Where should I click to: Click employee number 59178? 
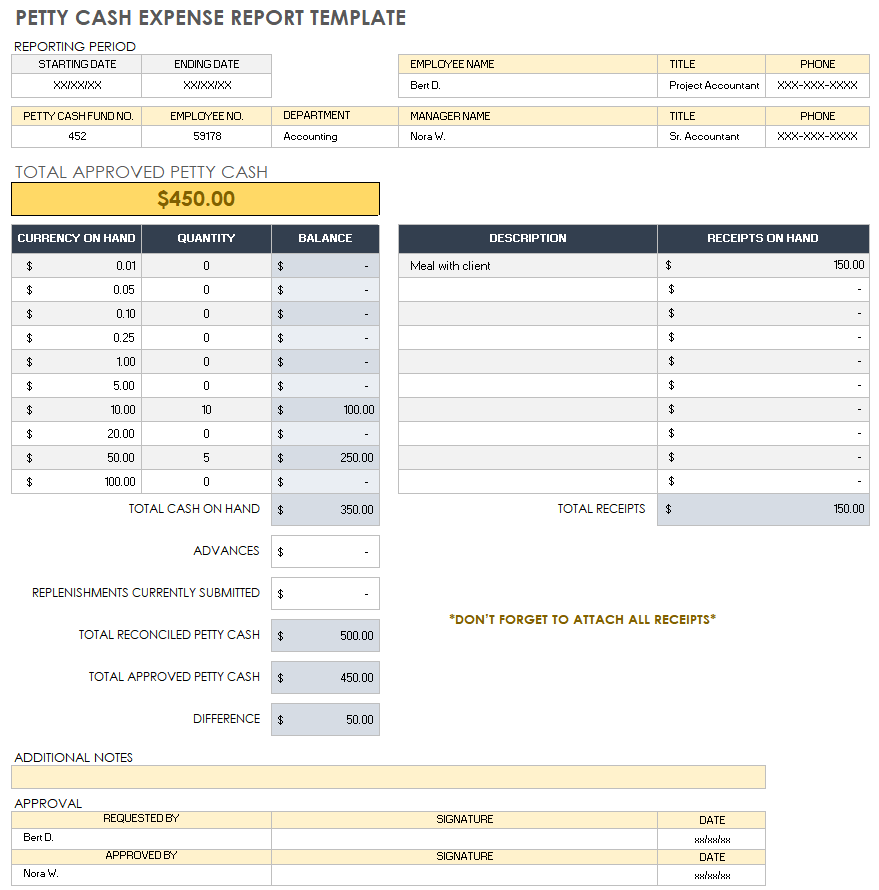tap(207, 136)
